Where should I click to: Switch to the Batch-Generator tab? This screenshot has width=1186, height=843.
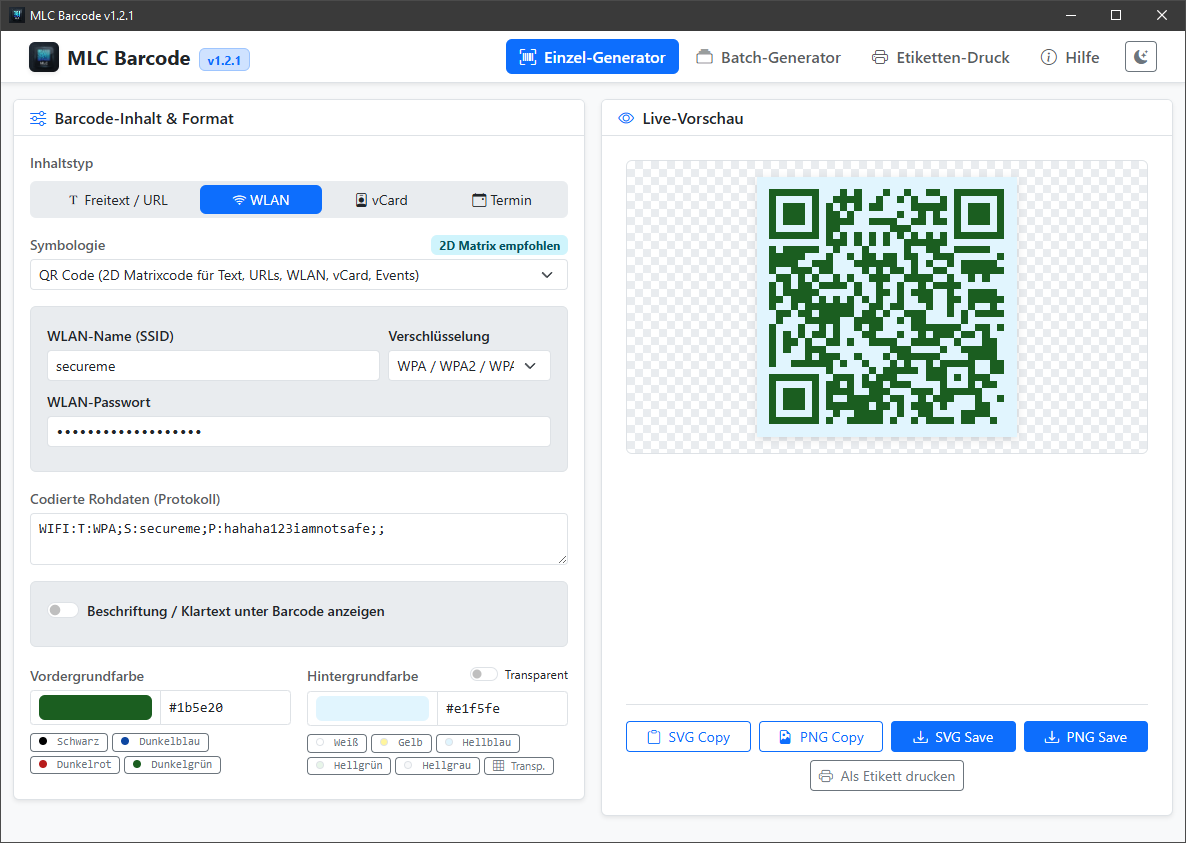[x=768, y=57]
